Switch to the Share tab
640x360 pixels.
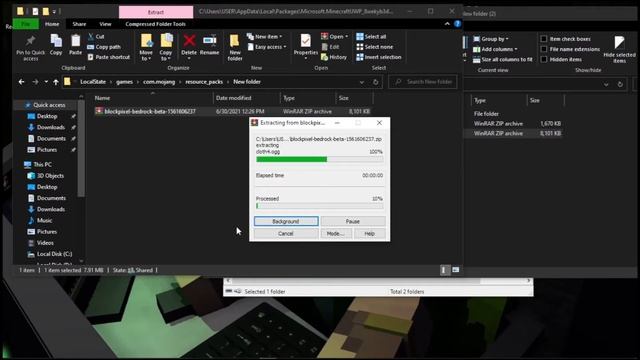[79, 24]
